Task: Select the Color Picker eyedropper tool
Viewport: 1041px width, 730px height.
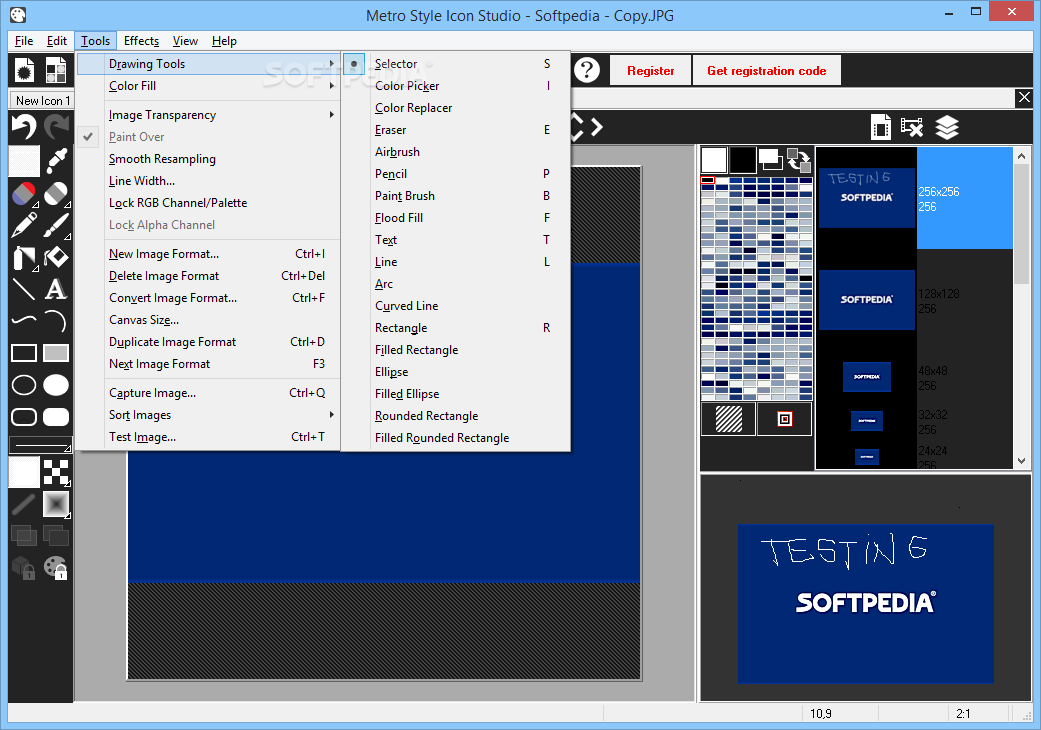Action: pyautogui.click(x=56, y=161)
